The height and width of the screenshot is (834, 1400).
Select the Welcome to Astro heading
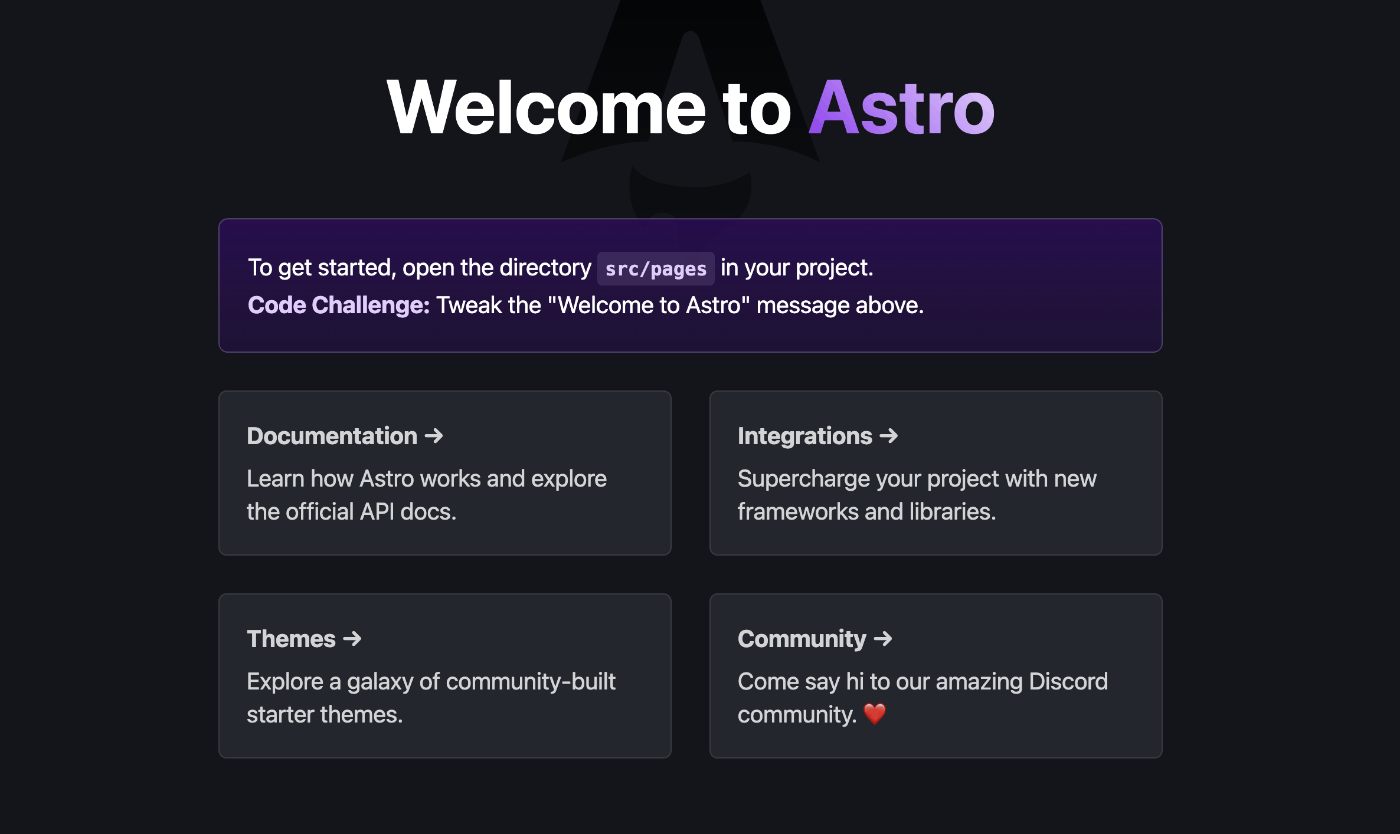pos(690,107)
